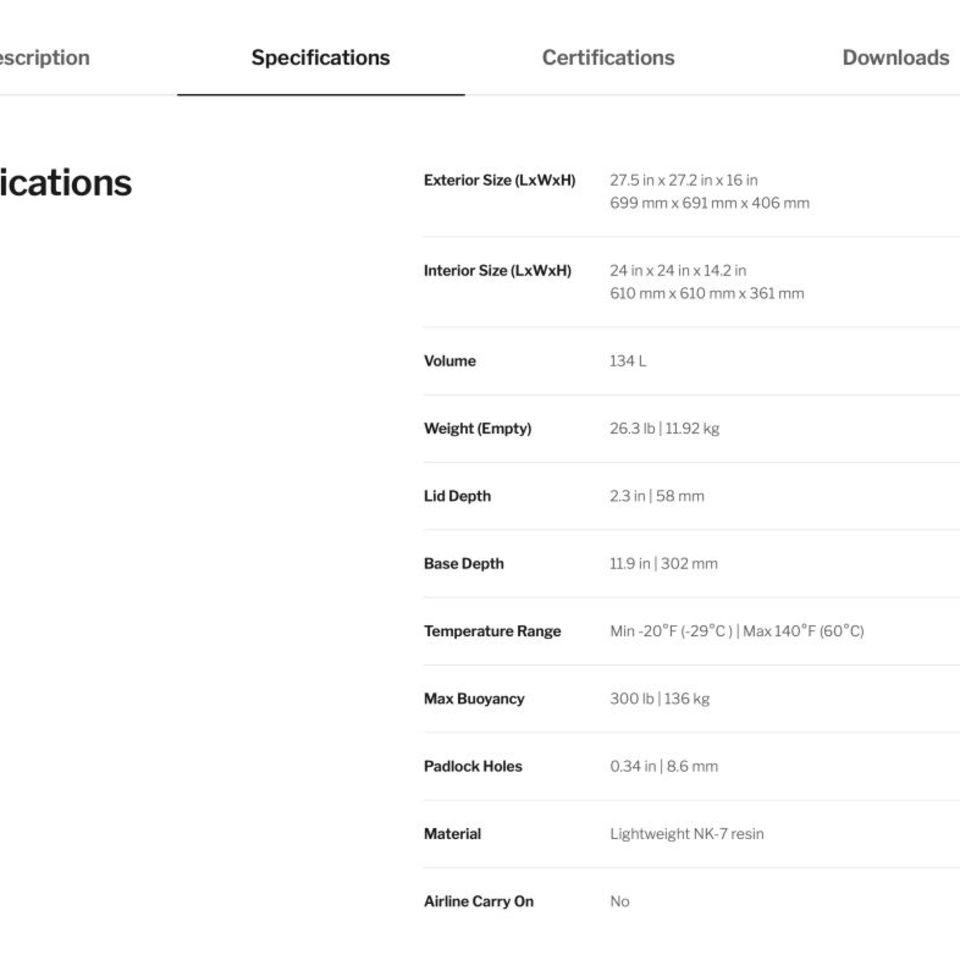Select the Lightweight NK-7 resin value
Image resolution: width=960 pixels, height=960 pixels.
pyautogui.click(x=686, y=834)
